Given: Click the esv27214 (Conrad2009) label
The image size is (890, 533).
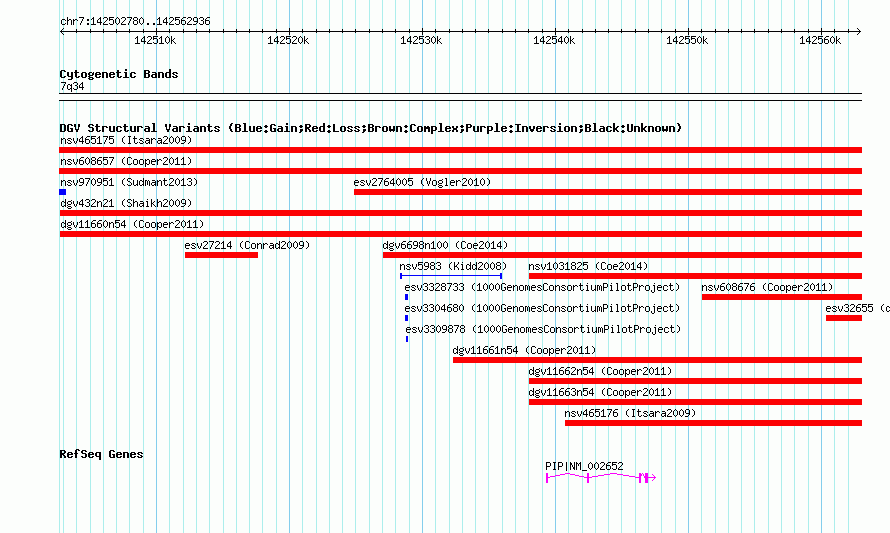Looking at the screenshot, I should [x=247, y=245].
